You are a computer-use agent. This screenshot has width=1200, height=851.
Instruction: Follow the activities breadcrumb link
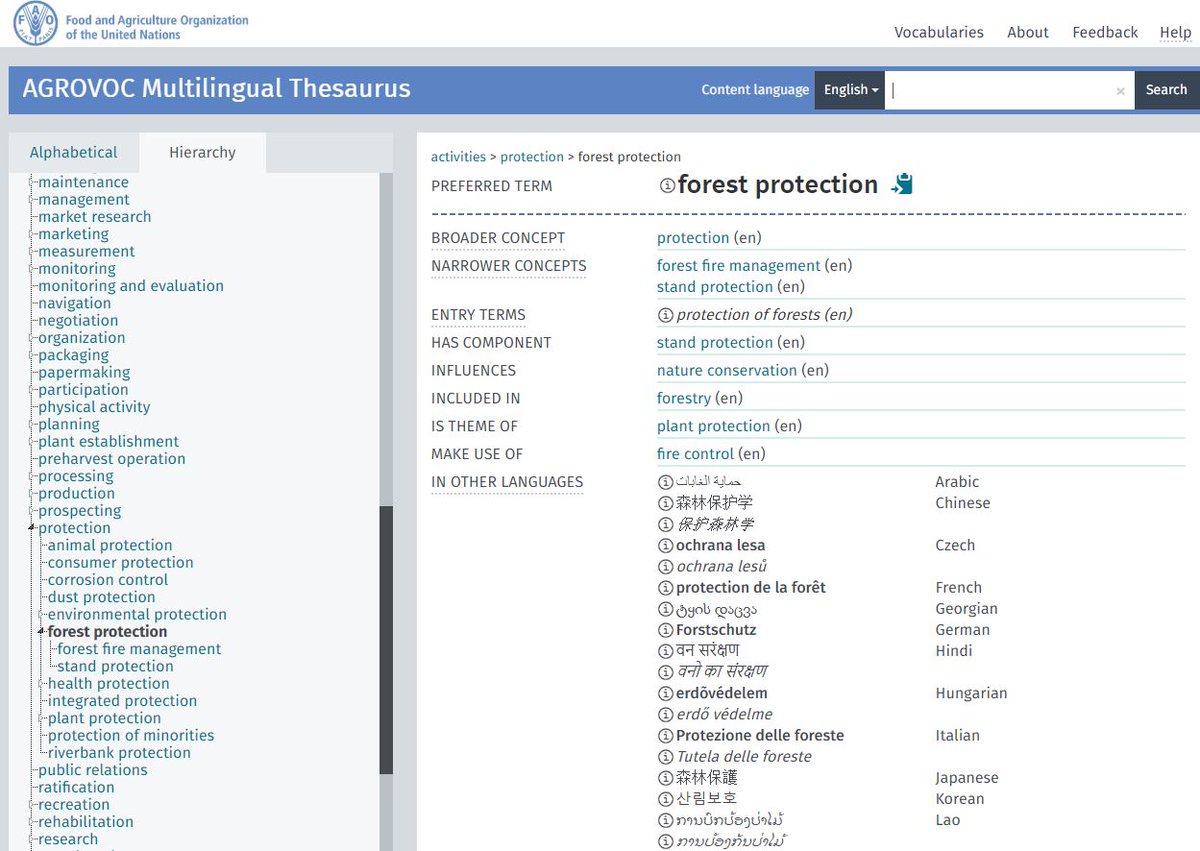pos(458,157)
